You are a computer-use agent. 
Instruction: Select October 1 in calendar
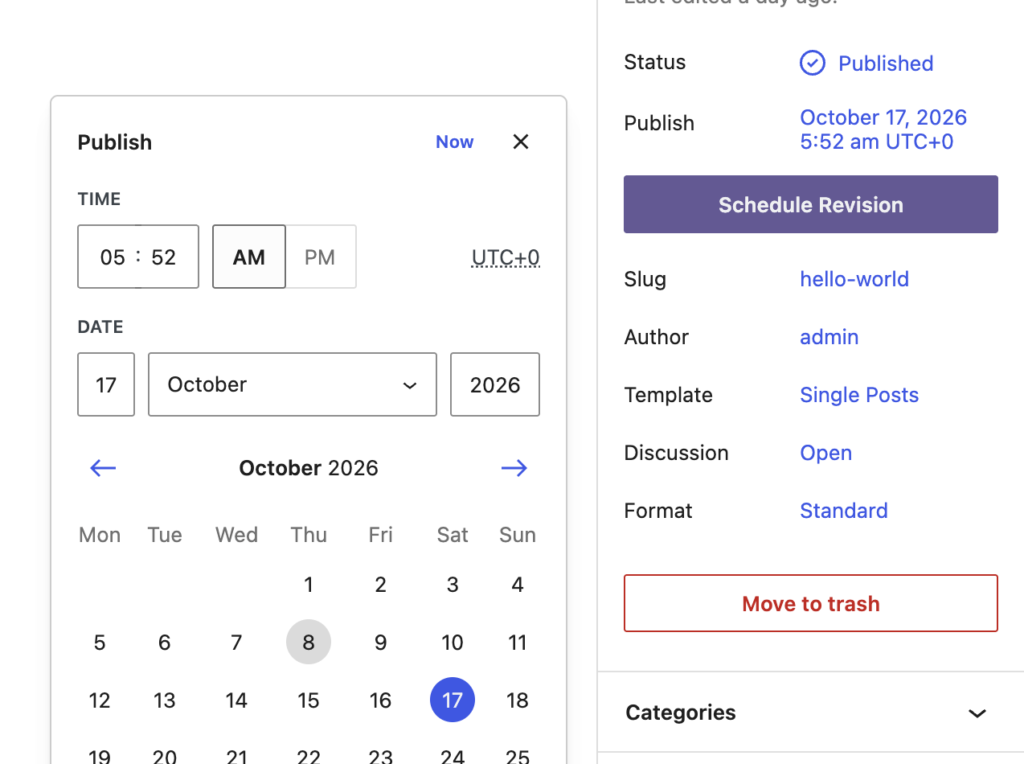[x=308, y=584]
